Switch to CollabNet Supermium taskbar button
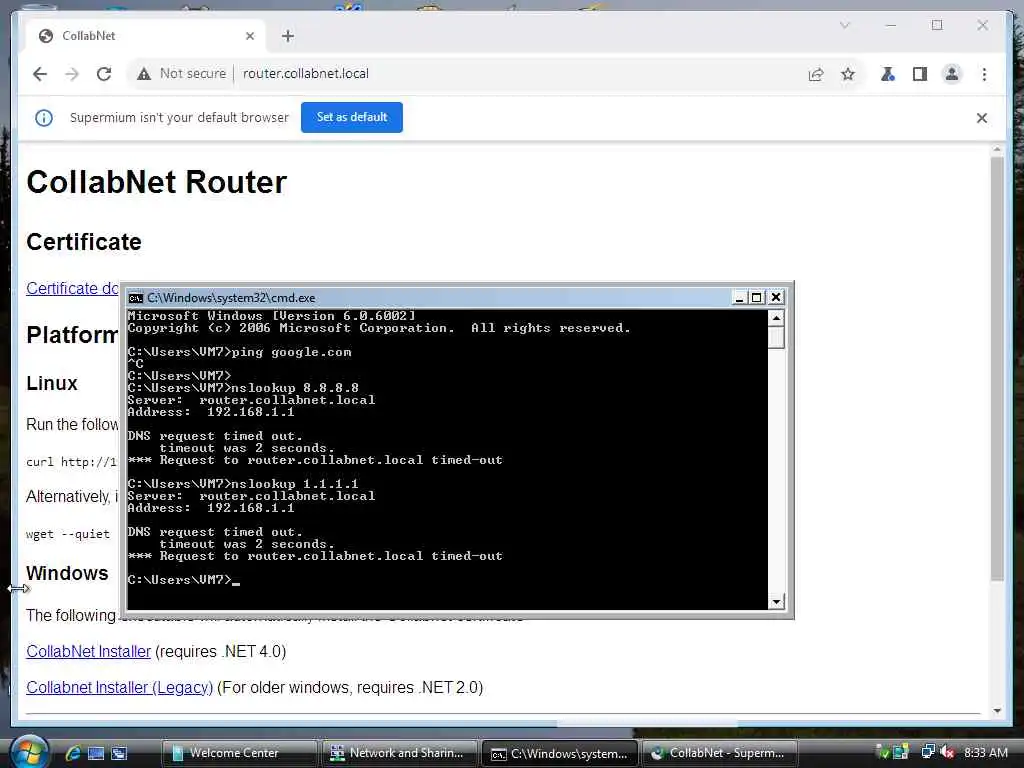This screenshot has width=1024, height=768. point(720,753)
